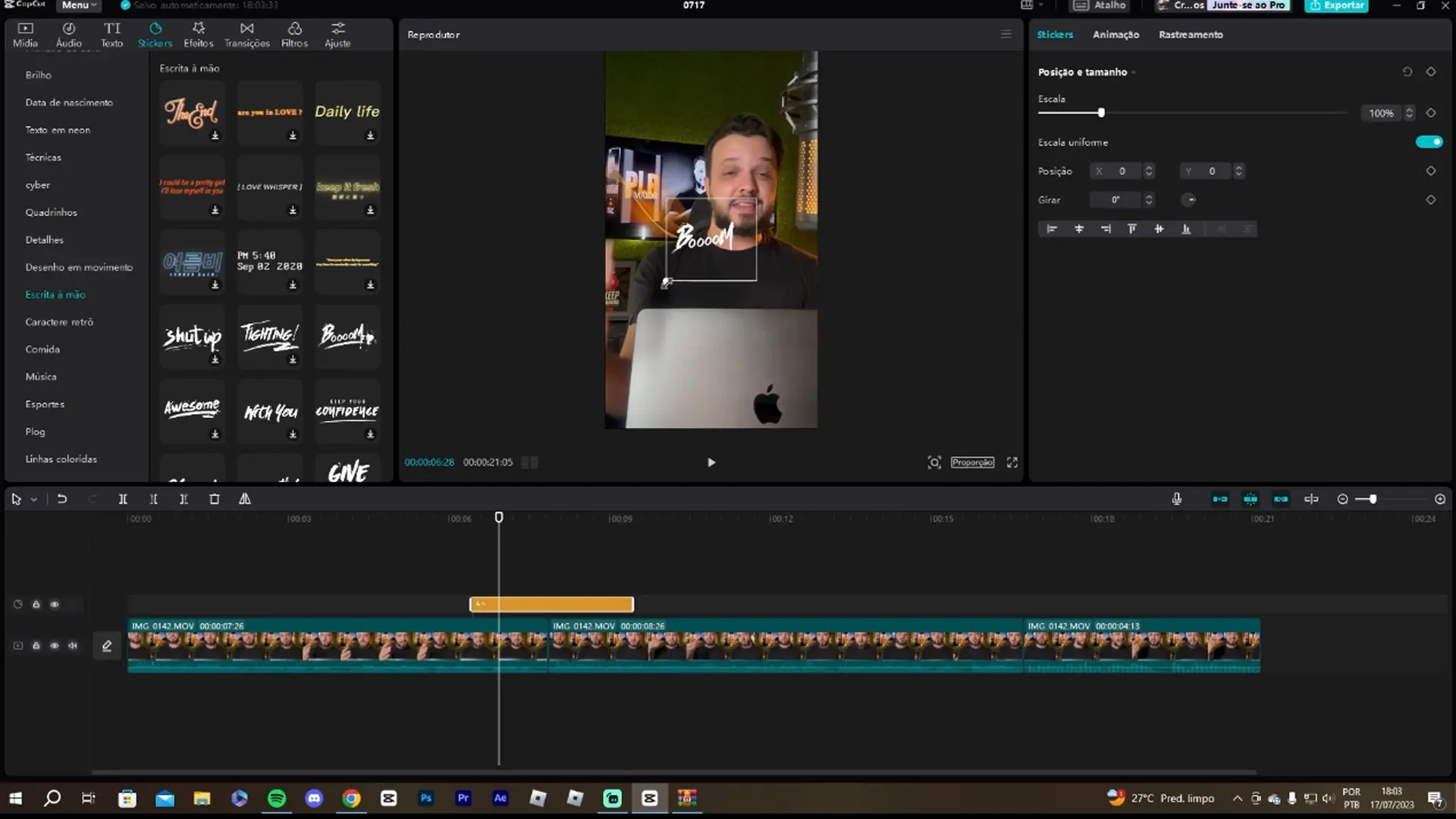
Task: Open the Efeitos panel icon
Action: pos(199,29)
